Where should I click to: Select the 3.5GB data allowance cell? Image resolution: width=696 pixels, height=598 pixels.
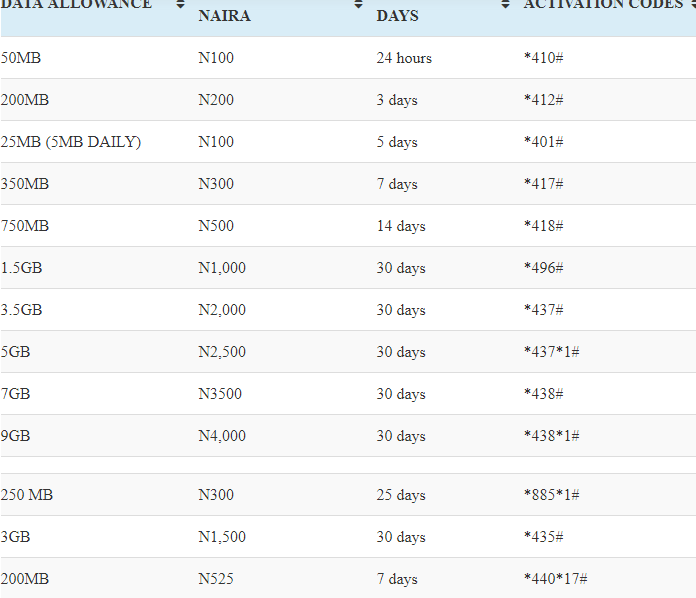[x=21, y=310]
